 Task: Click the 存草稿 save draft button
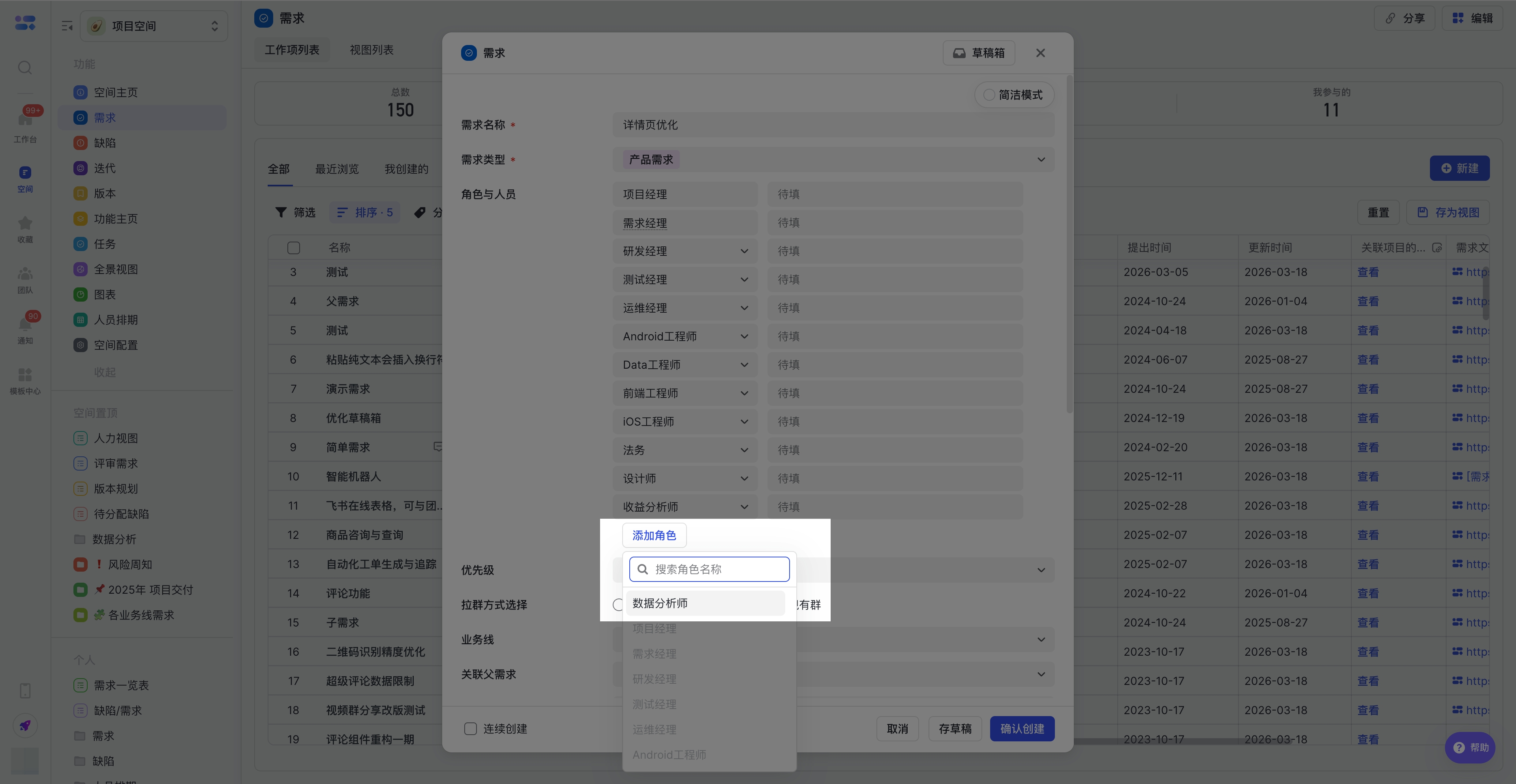pyautogui.click(x=955, y=729)
